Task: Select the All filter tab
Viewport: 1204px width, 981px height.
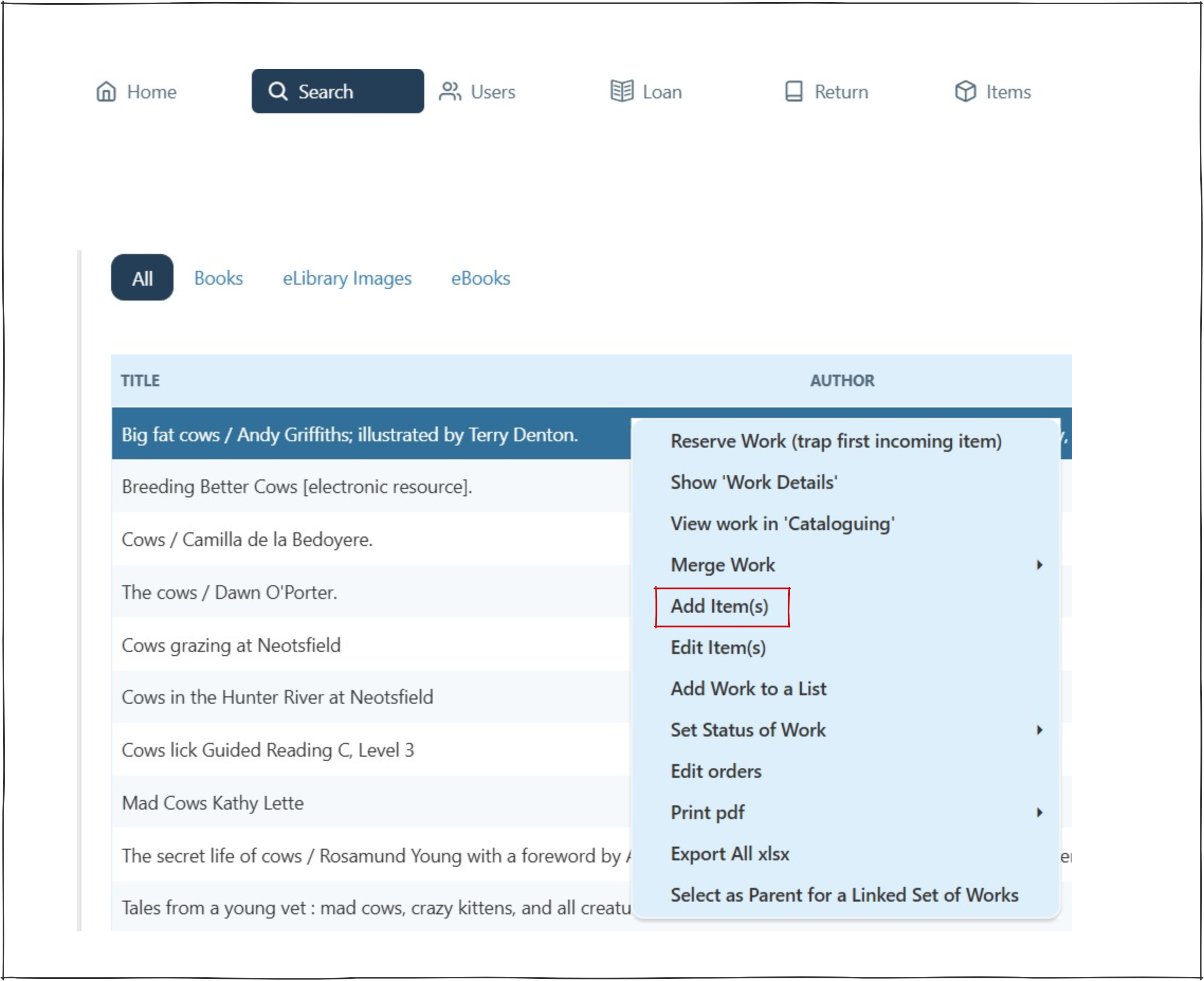Action: coord(142,278)
